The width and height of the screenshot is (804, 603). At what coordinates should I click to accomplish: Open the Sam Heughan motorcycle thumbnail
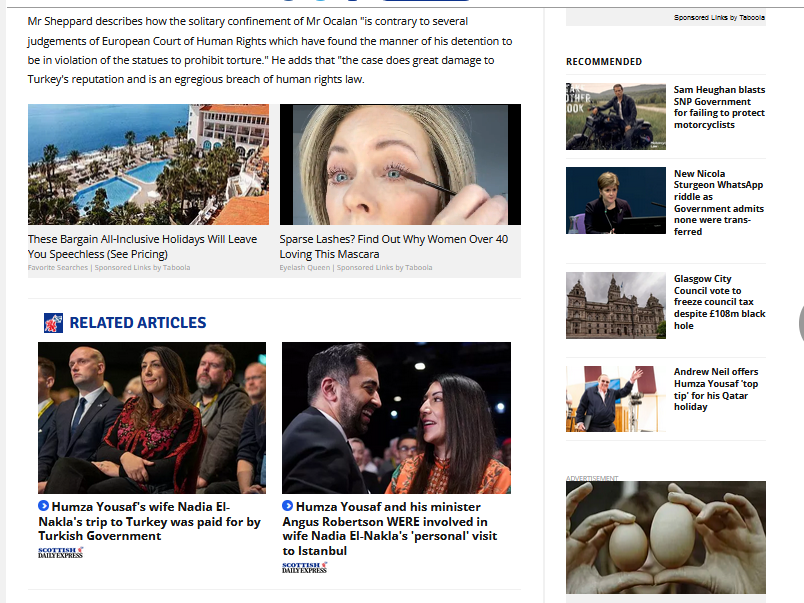(x=616, y=116)
